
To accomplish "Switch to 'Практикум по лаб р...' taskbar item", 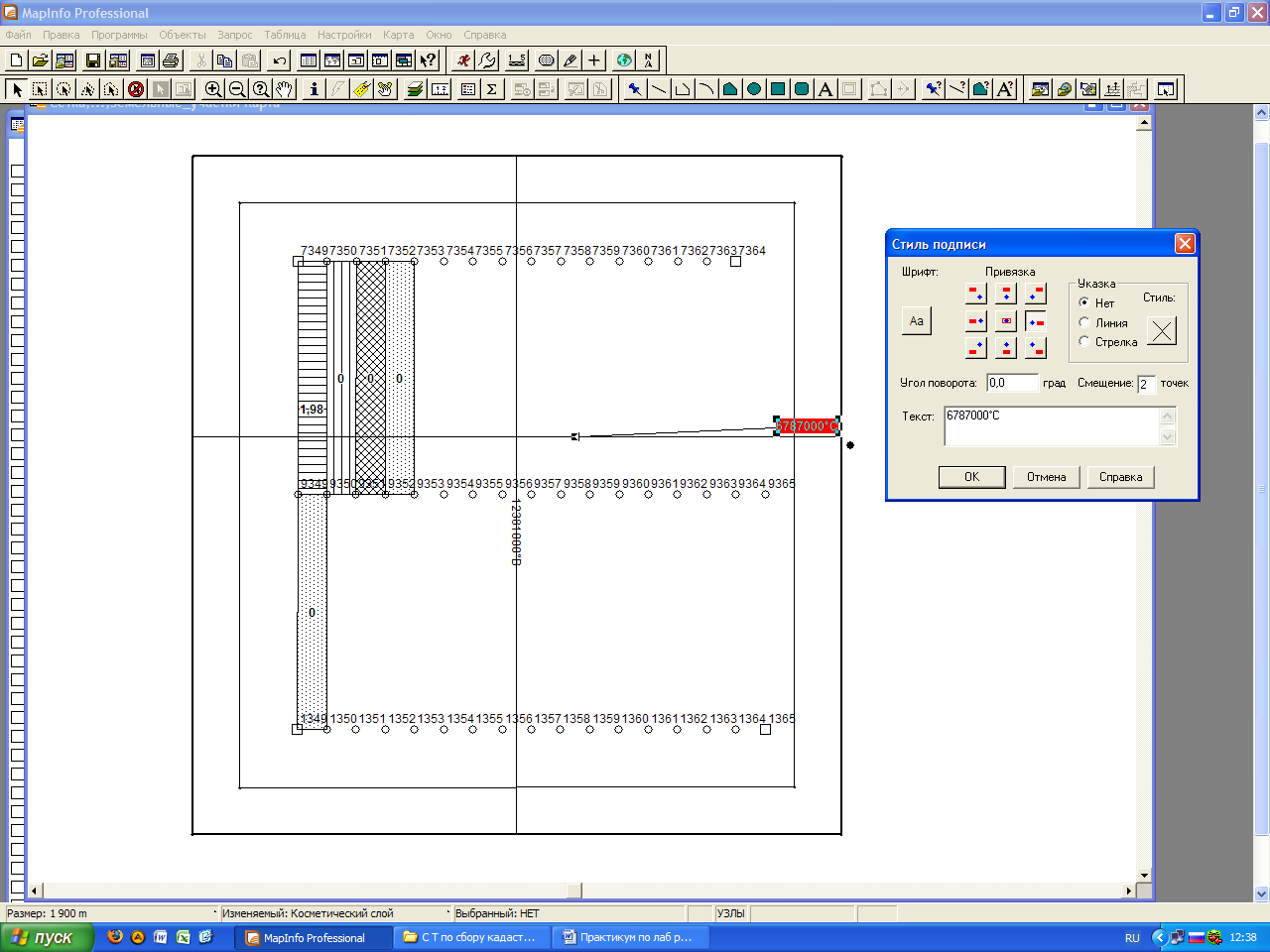I will point(629,937).
